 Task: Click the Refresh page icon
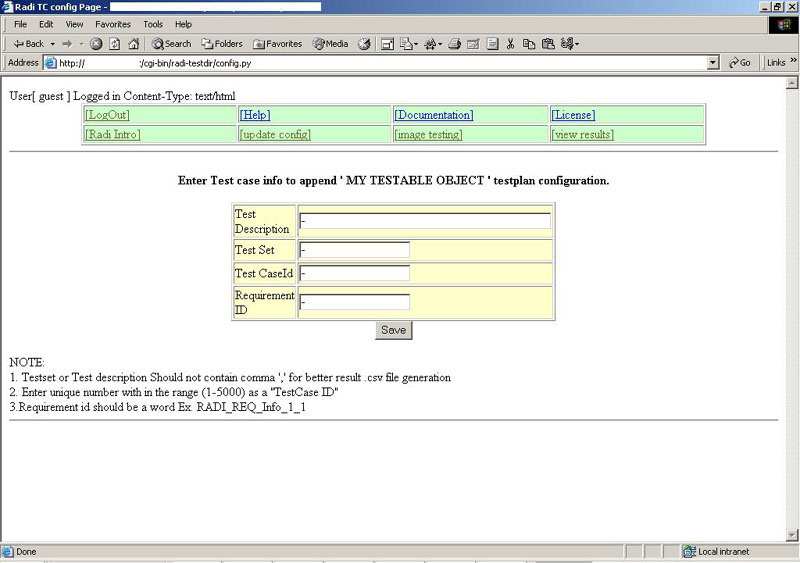[115, 44]
